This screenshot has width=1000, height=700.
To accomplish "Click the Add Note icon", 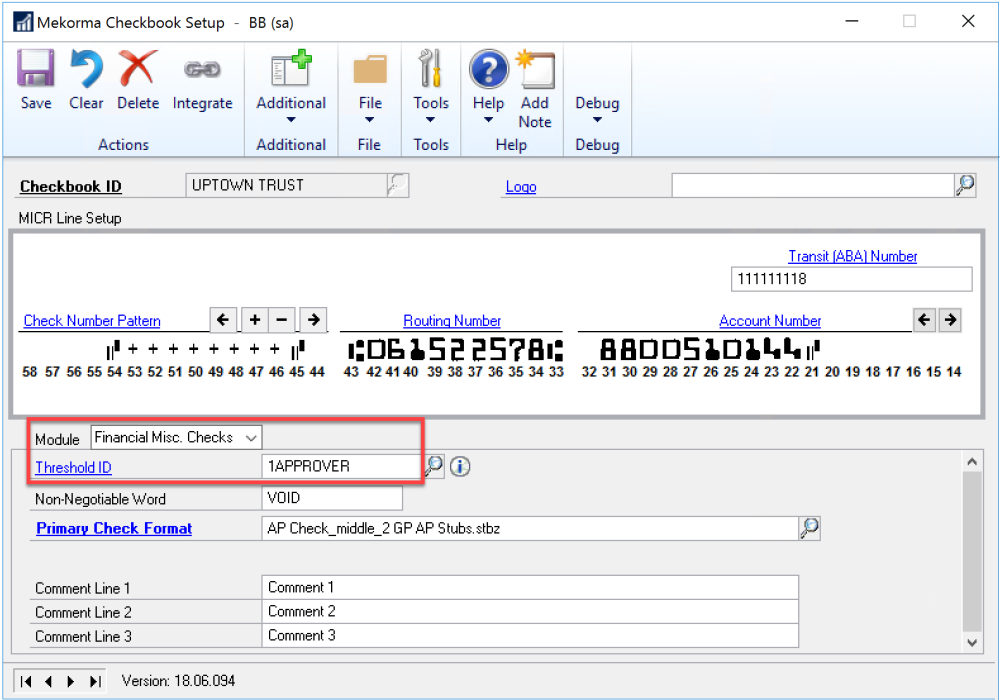I will coord(535,69).
